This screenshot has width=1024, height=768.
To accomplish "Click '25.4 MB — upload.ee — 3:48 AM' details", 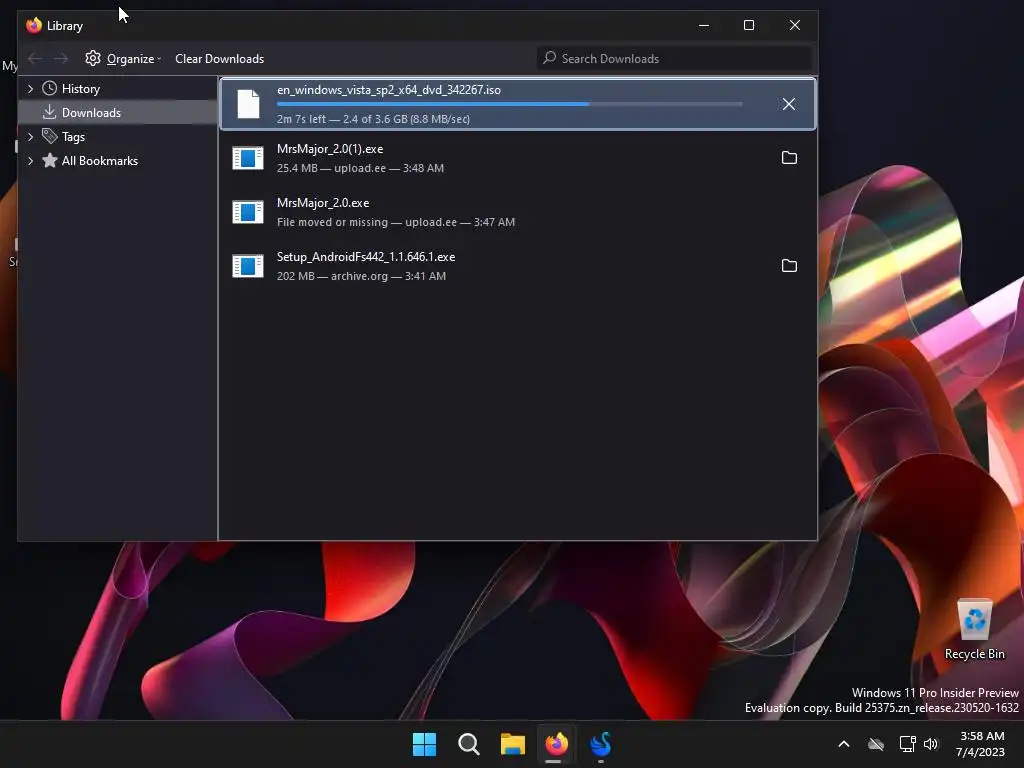I will 360,168.
